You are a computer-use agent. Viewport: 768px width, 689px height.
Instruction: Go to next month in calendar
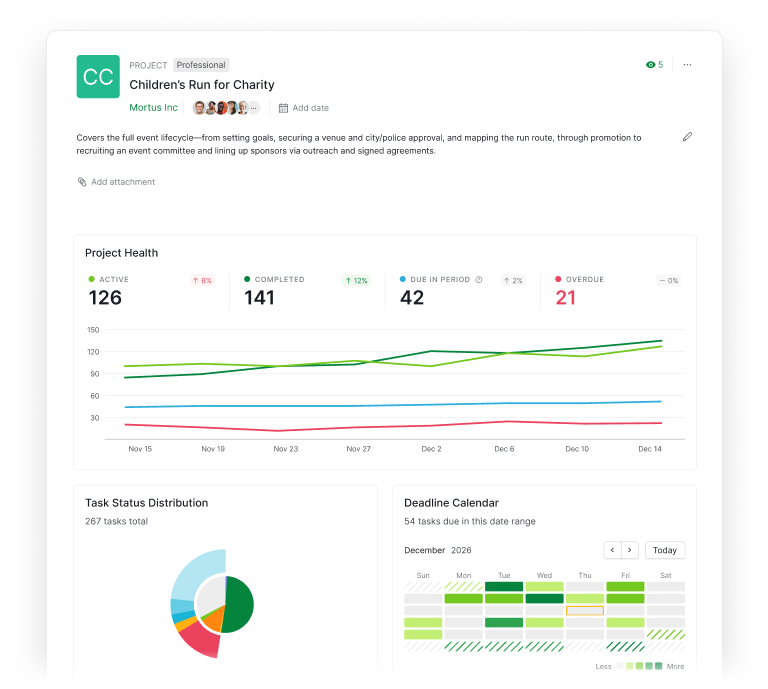pyautogui.click(x=629, y=550)
